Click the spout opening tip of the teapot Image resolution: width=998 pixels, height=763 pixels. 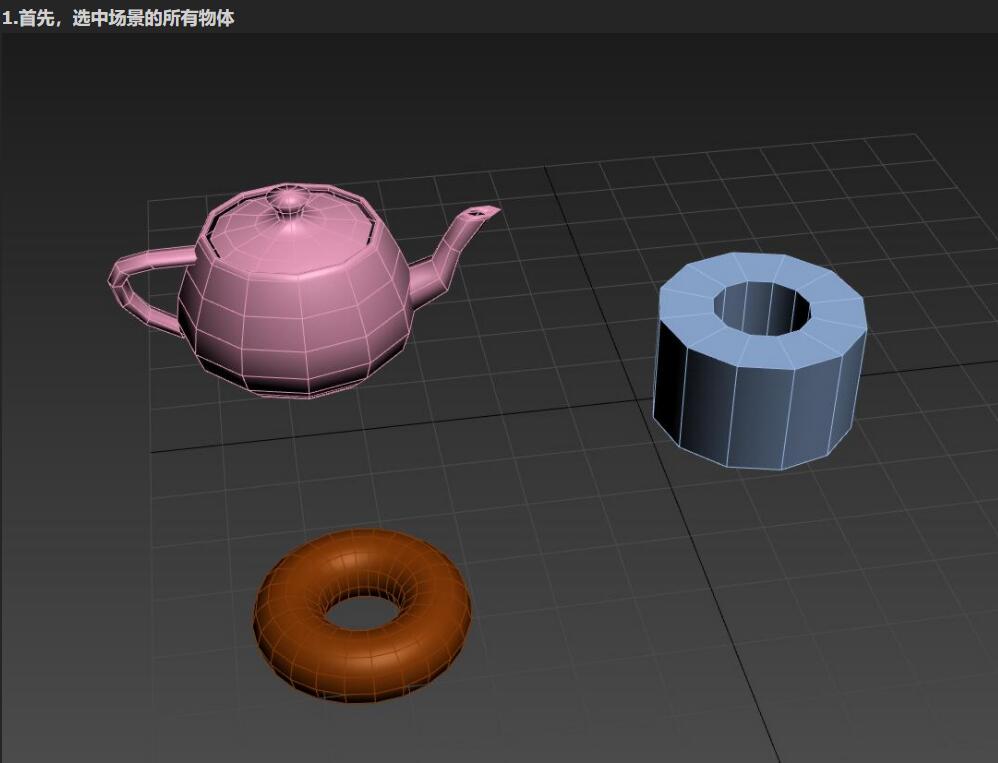point(485,212)
